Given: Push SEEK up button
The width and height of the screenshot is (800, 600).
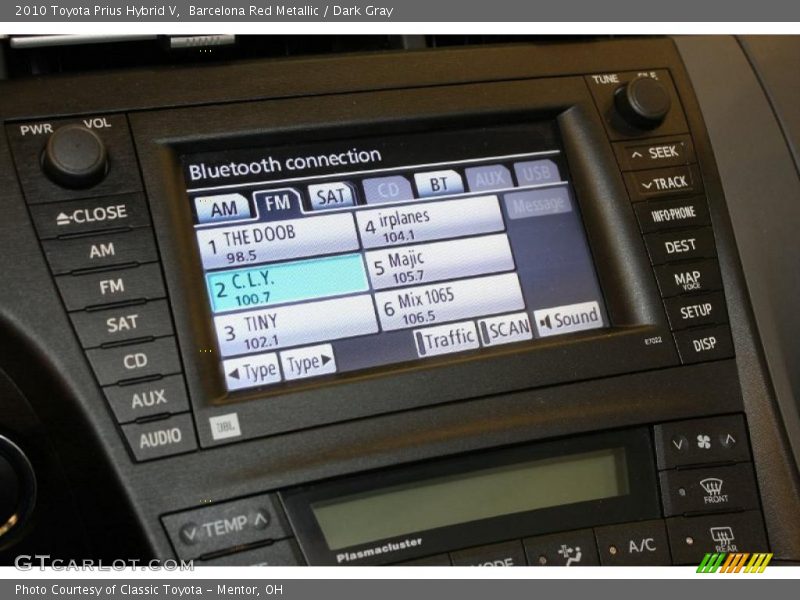Looking at the screenshot, I should click(x=655, y=153).
